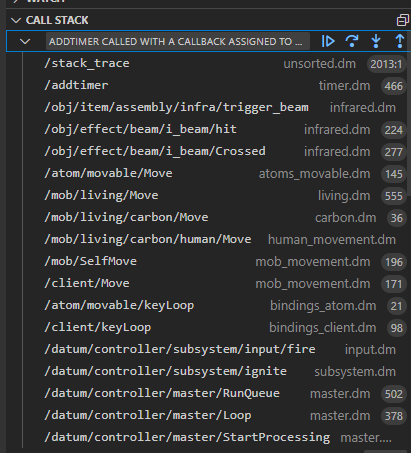Click the Continue debug icon

(328, 41)
